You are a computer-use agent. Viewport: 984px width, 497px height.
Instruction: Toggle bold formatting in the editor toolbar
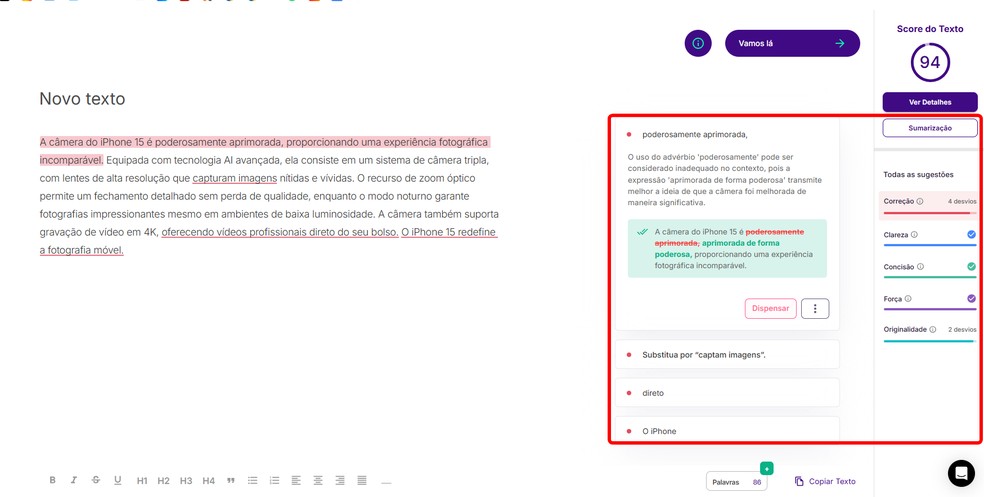53,480
